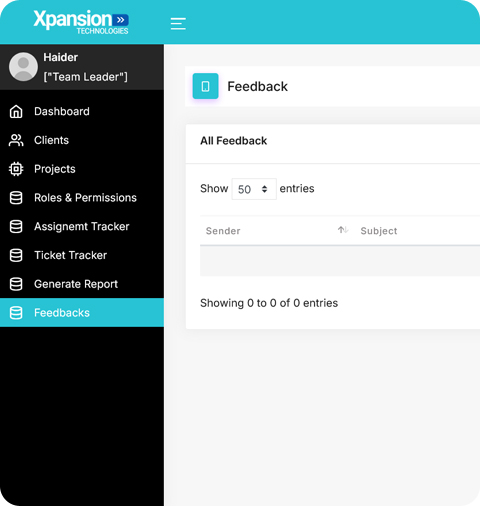Click the Xpansion Technologies logo
Viewport: 480px width, 506px height.
point(81,22)
